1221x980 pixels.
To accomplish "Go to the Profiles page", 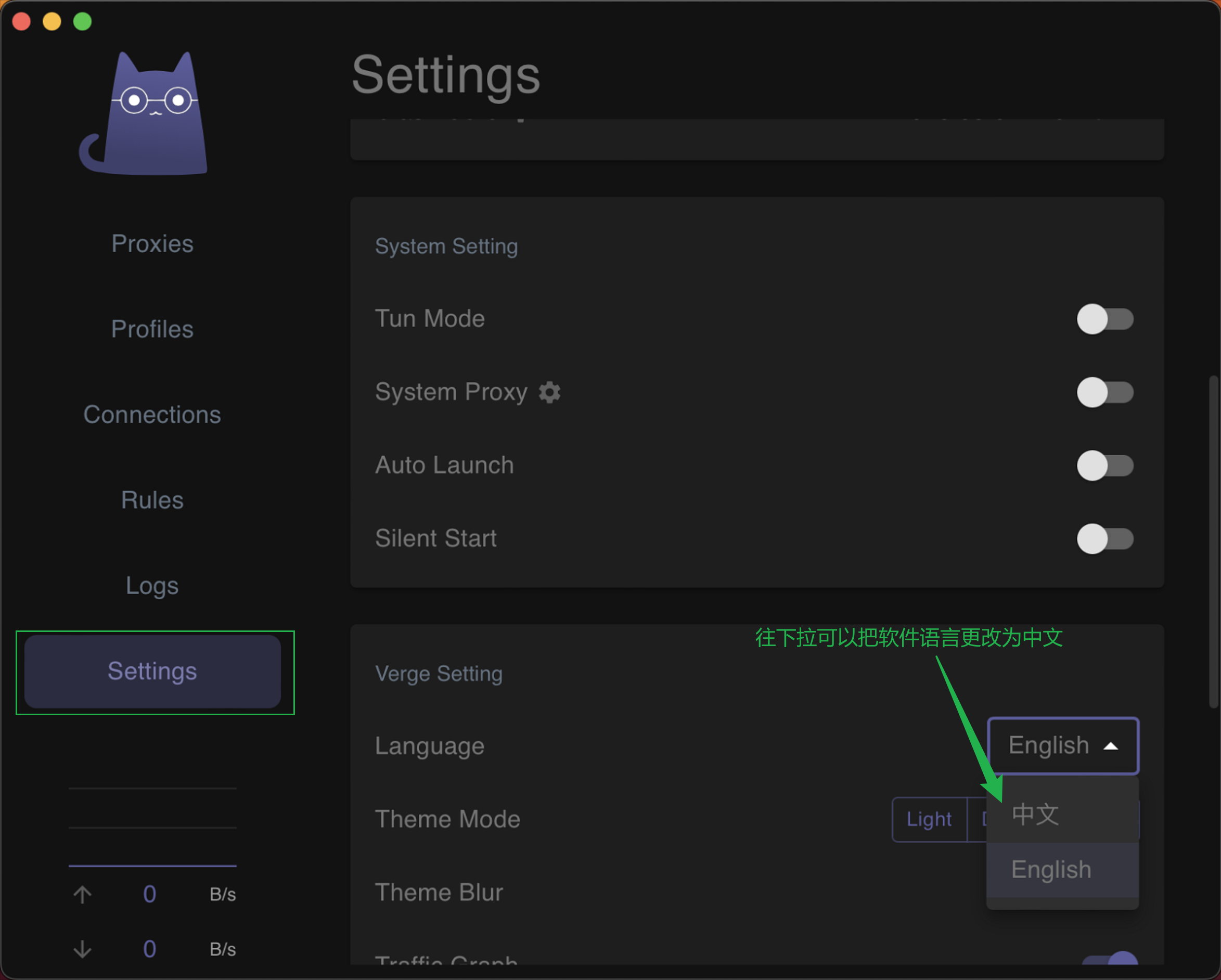I will click(x=152, y=329).
